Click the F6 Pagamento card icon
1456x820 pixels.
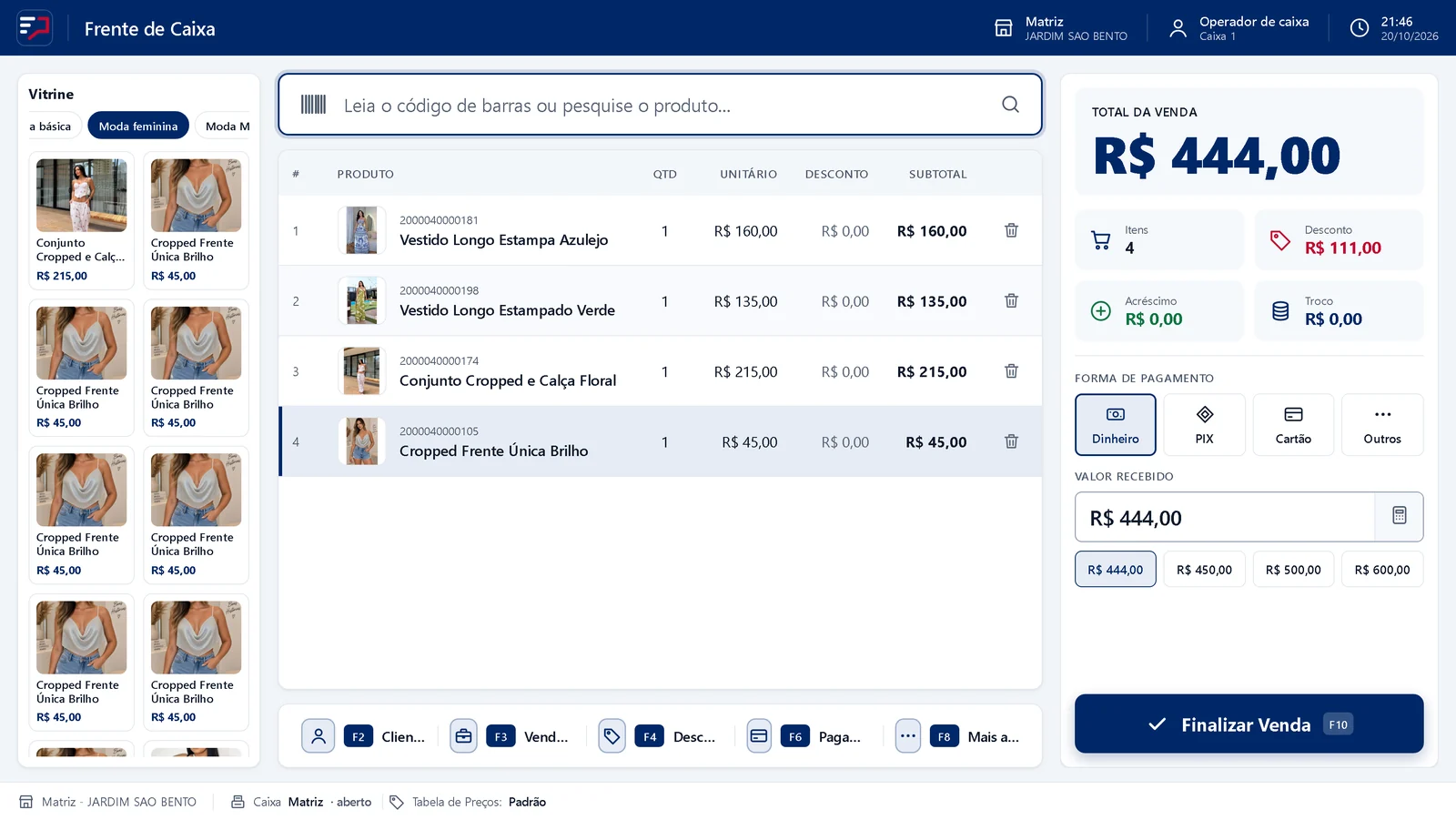point(759,736)
